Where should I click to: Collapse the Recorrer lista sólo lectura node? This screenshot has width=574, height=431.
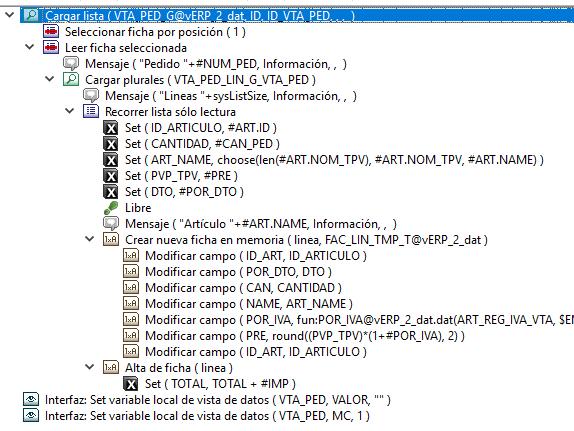70,111
